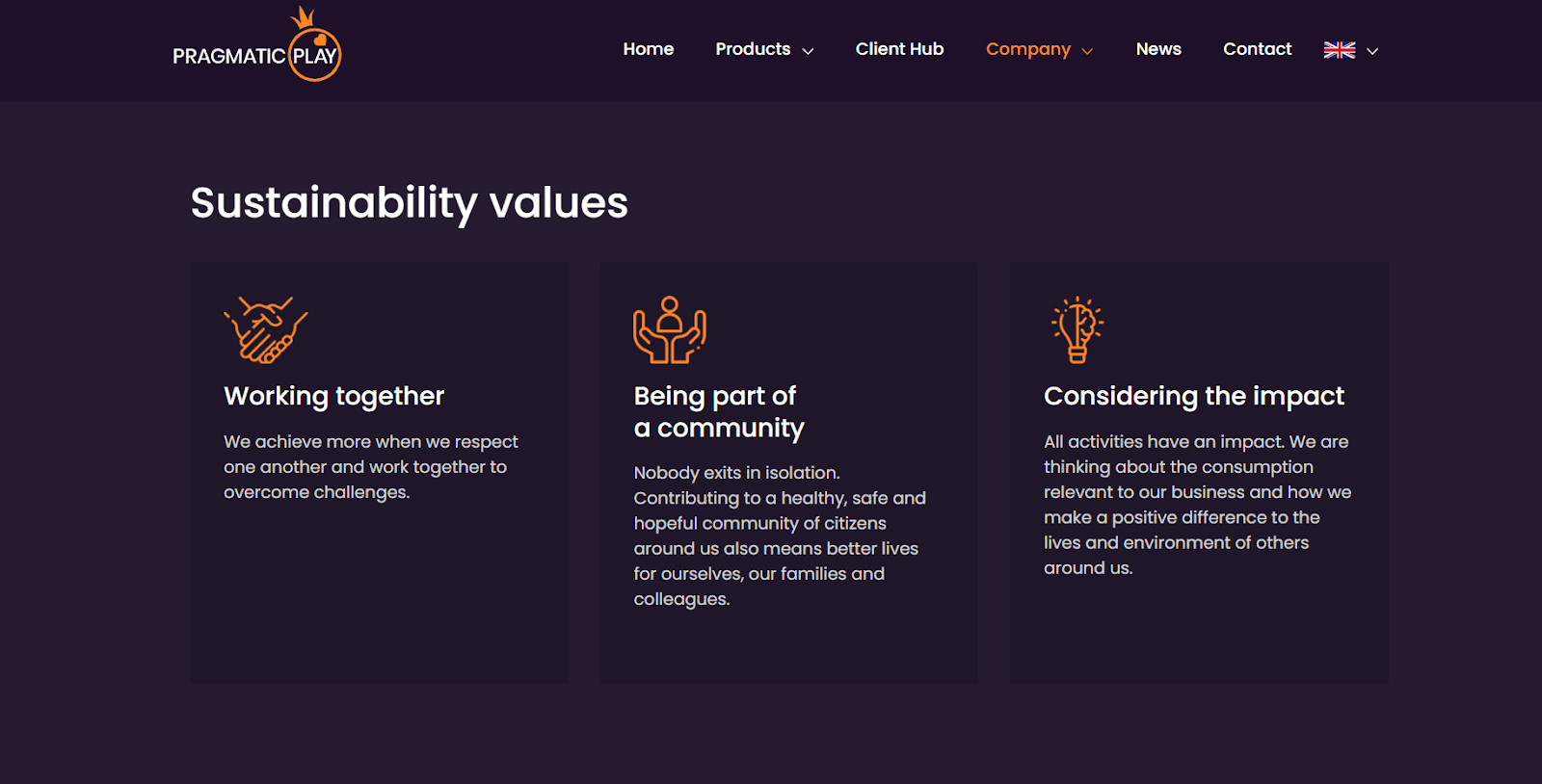Click the 'All activities have an impact' paragraph
1542x784 pixels.
pyautogui.click(x=1196, y=505)
